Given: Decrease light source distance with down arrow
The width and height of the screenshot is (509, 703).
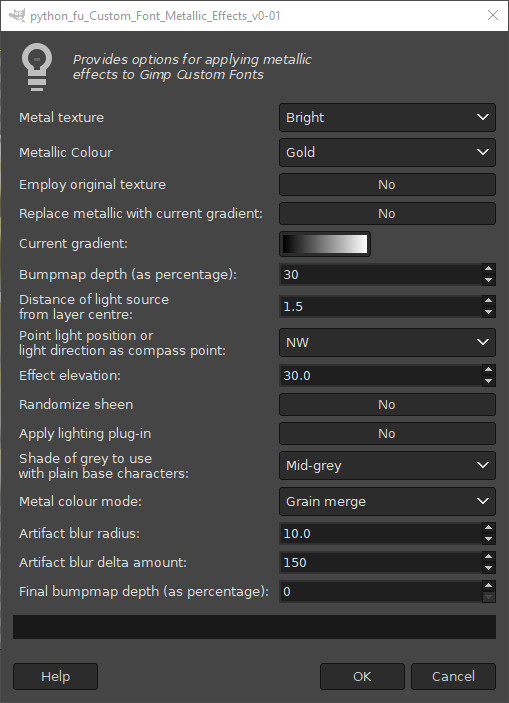Looking at the screenshot, I should click(x=488, y=312).
